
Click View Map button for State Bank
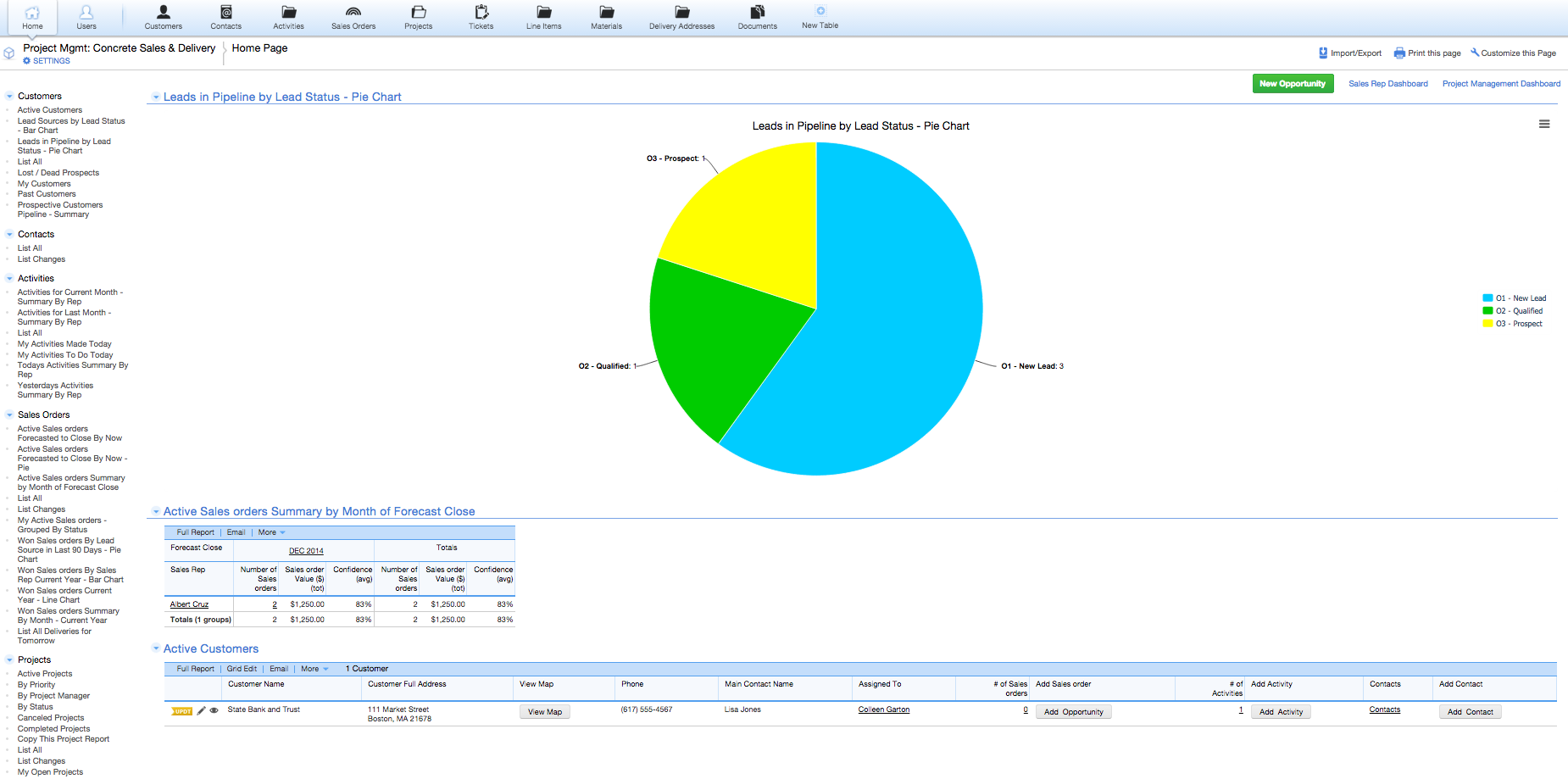pos(545,712)
